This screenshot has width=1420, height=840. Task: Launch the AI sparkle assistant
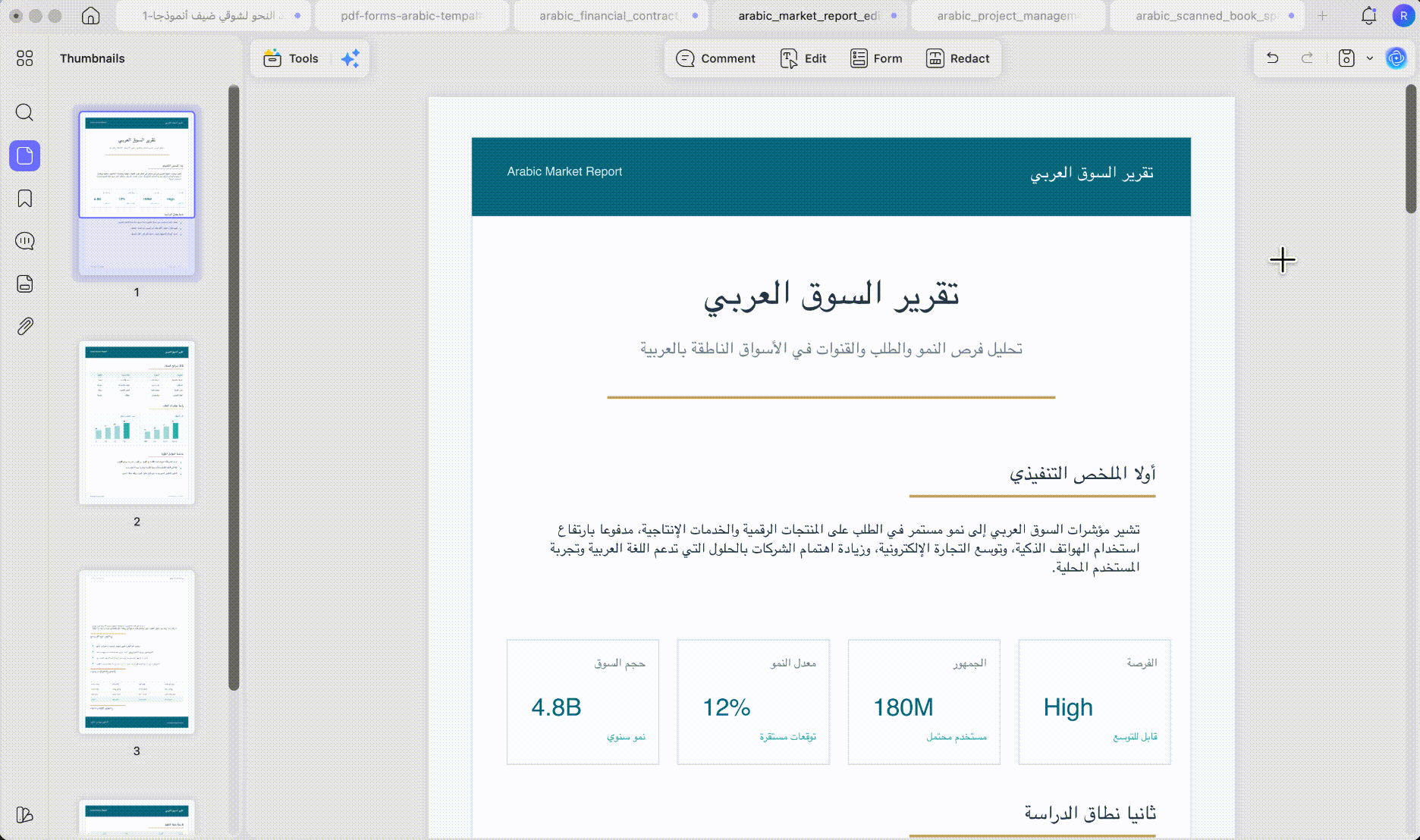(350, 58)
